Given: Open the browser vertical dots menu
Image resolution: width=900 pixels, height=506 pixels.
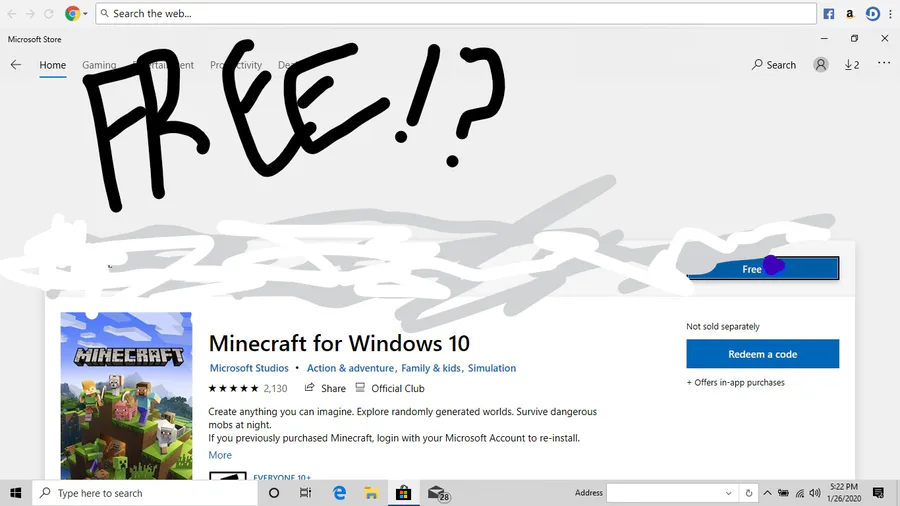Looking at the screenshot, I should tap(890, 14).
